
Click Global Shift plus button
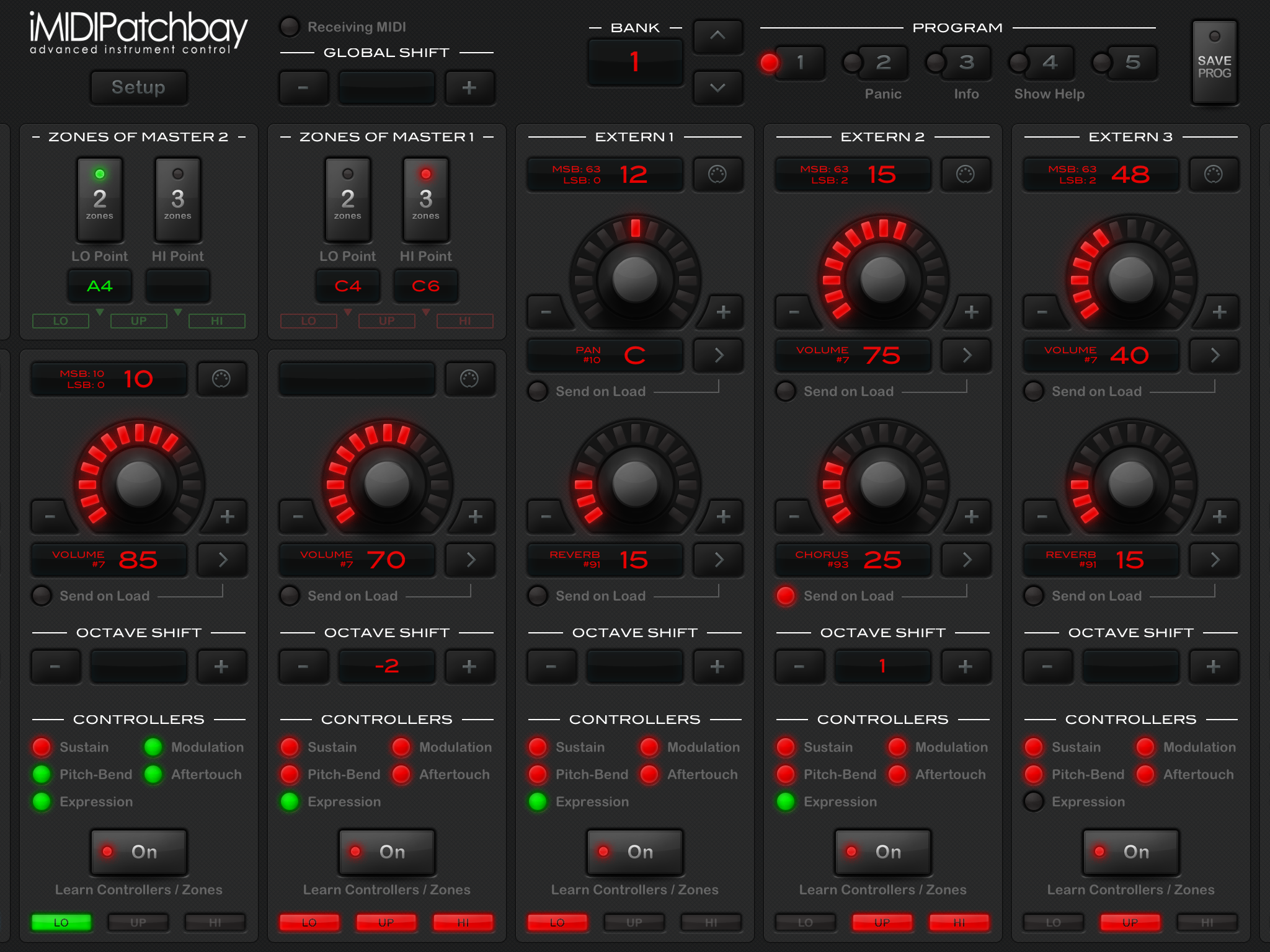[x=469, y=87]
